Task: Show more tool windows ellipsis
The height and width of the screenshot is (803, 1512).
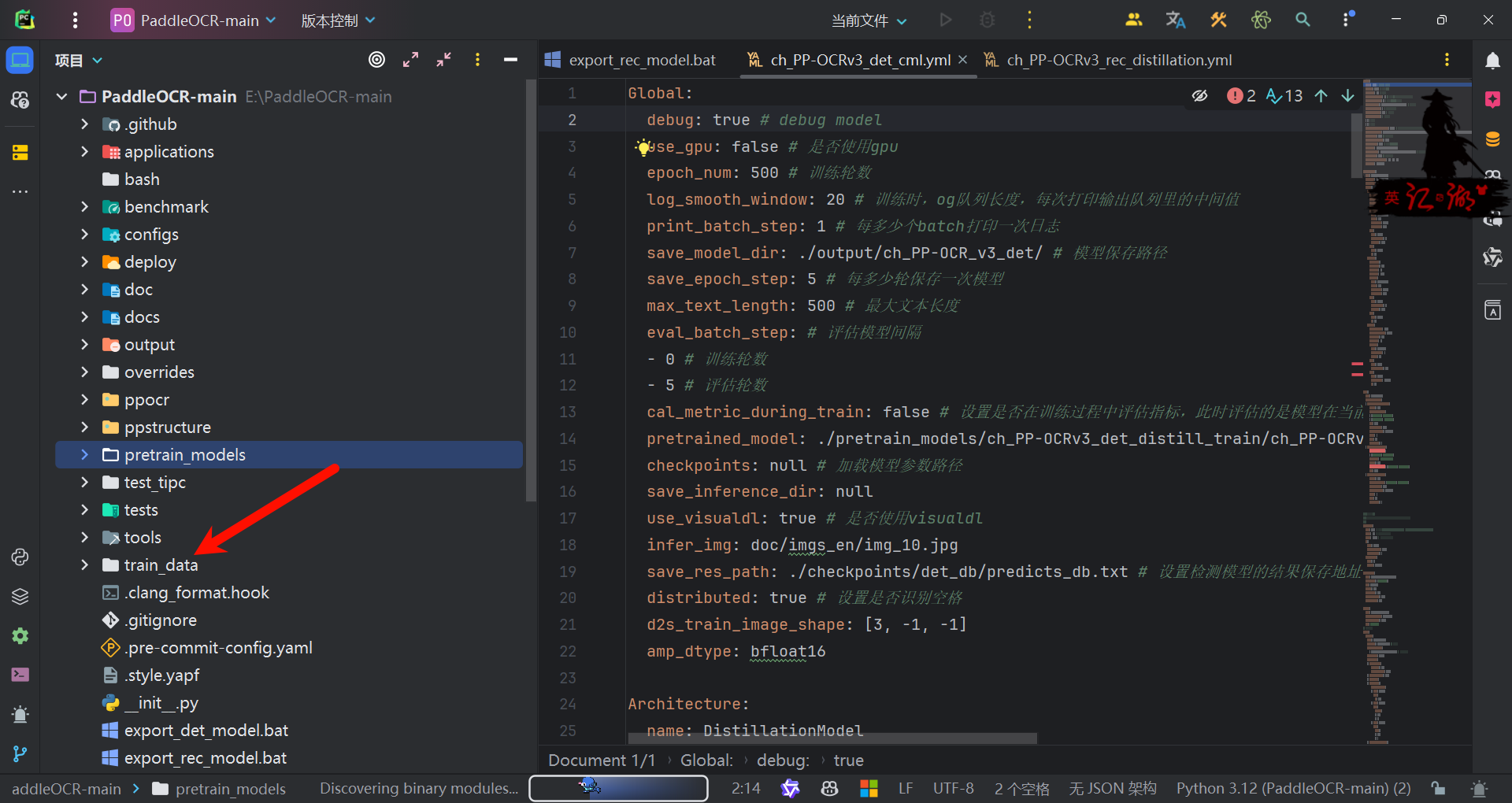Action: click(x=20, y=191)
